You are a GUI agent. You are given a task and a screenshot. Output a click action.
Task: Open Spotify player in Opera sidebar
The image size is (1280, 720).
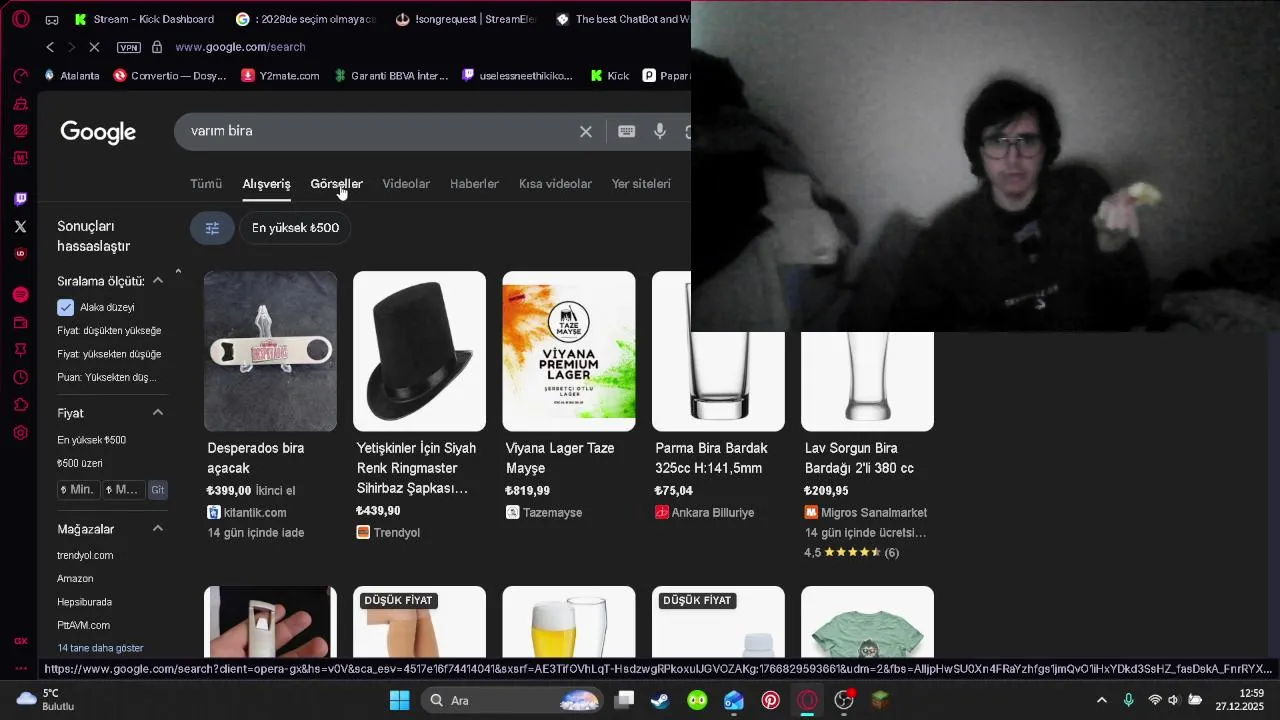point(20,294)
